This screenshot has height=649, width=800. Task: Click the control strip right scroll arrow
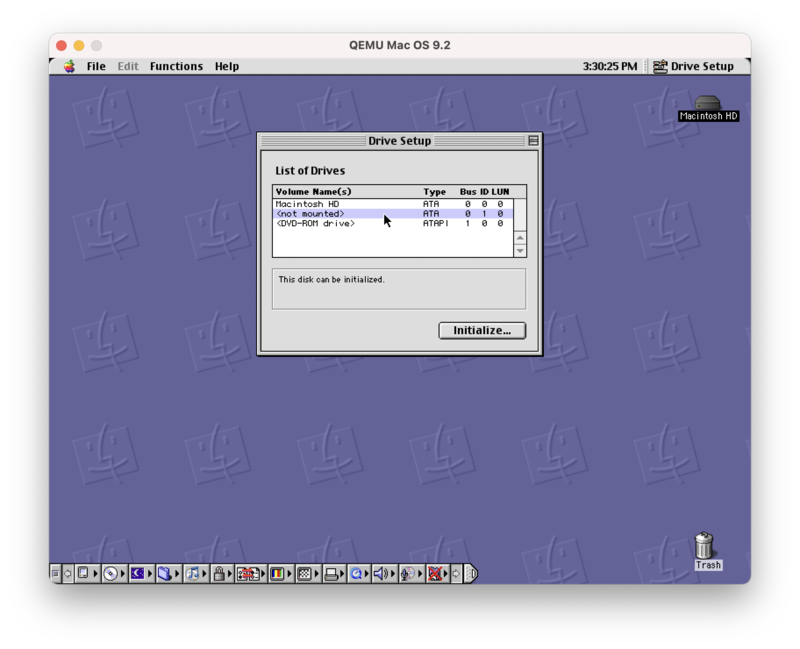tap(456, 573)
